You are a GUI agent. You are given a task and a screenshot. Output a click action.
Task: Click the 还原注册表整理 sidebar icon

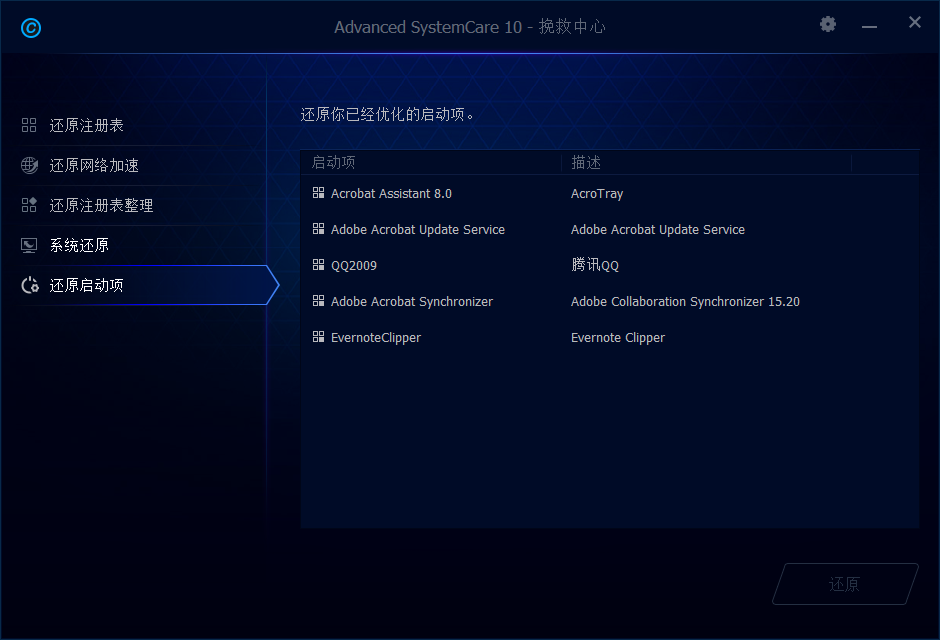click(29, 205)
